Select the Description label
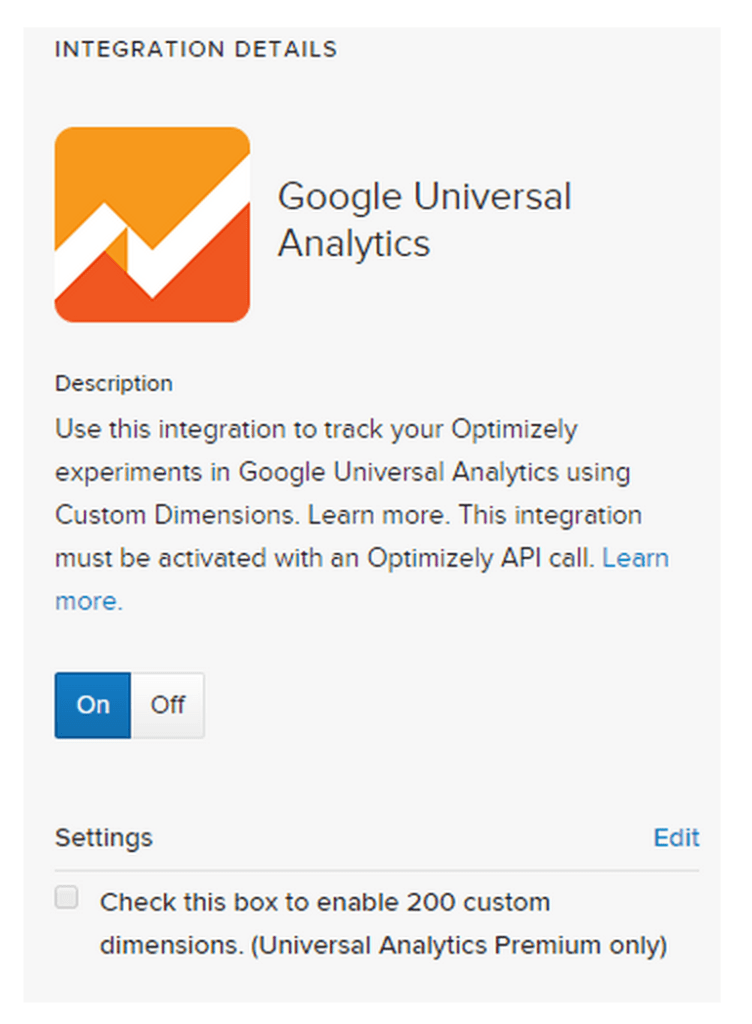Viewport: 752px width, 1024px height. click(113, 383)
